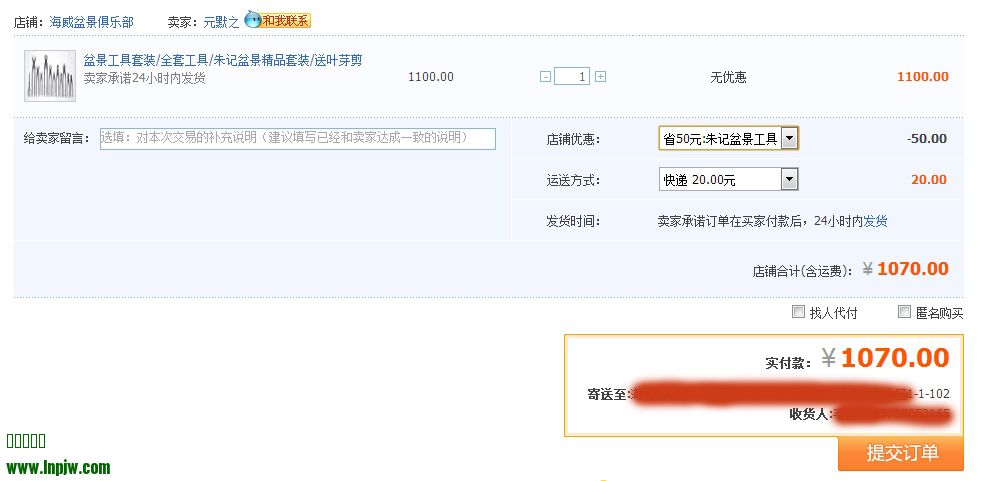This screenshot has height=481, width=993.
Task: Visit seller 元默之 profile link
Action: pos(221,21)
